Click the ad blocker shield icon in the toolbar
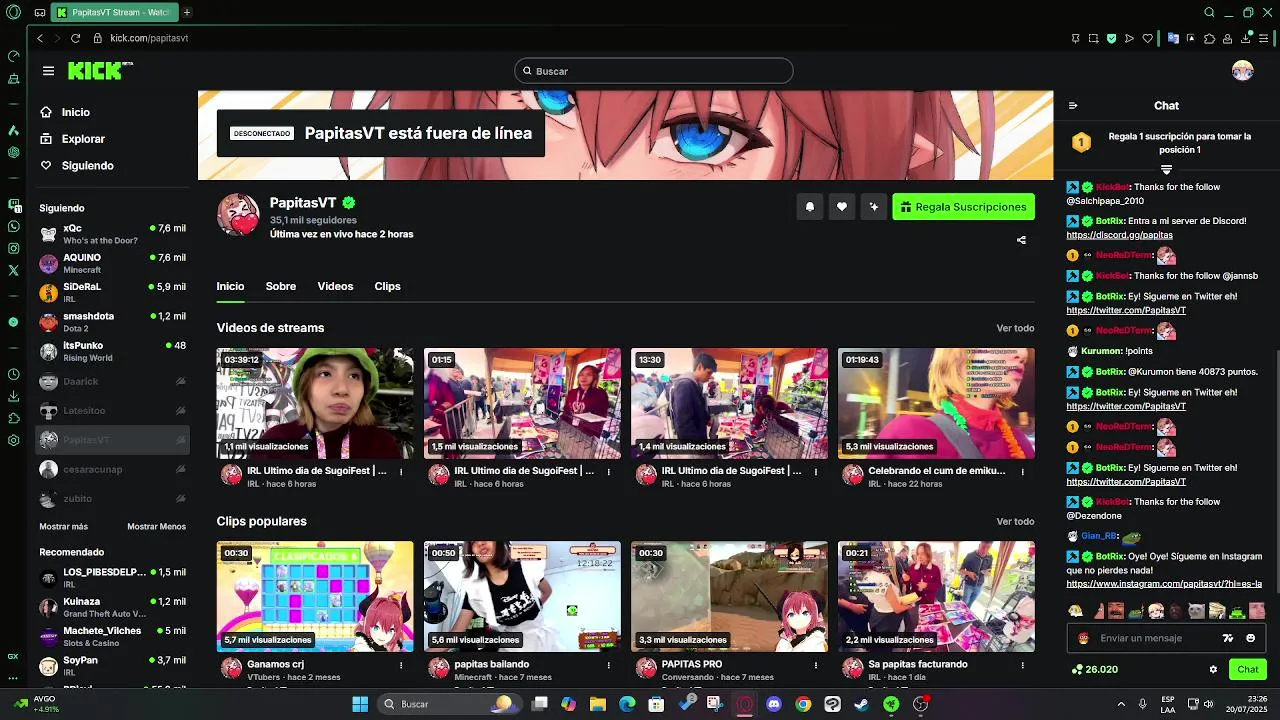 point(1111,38)
